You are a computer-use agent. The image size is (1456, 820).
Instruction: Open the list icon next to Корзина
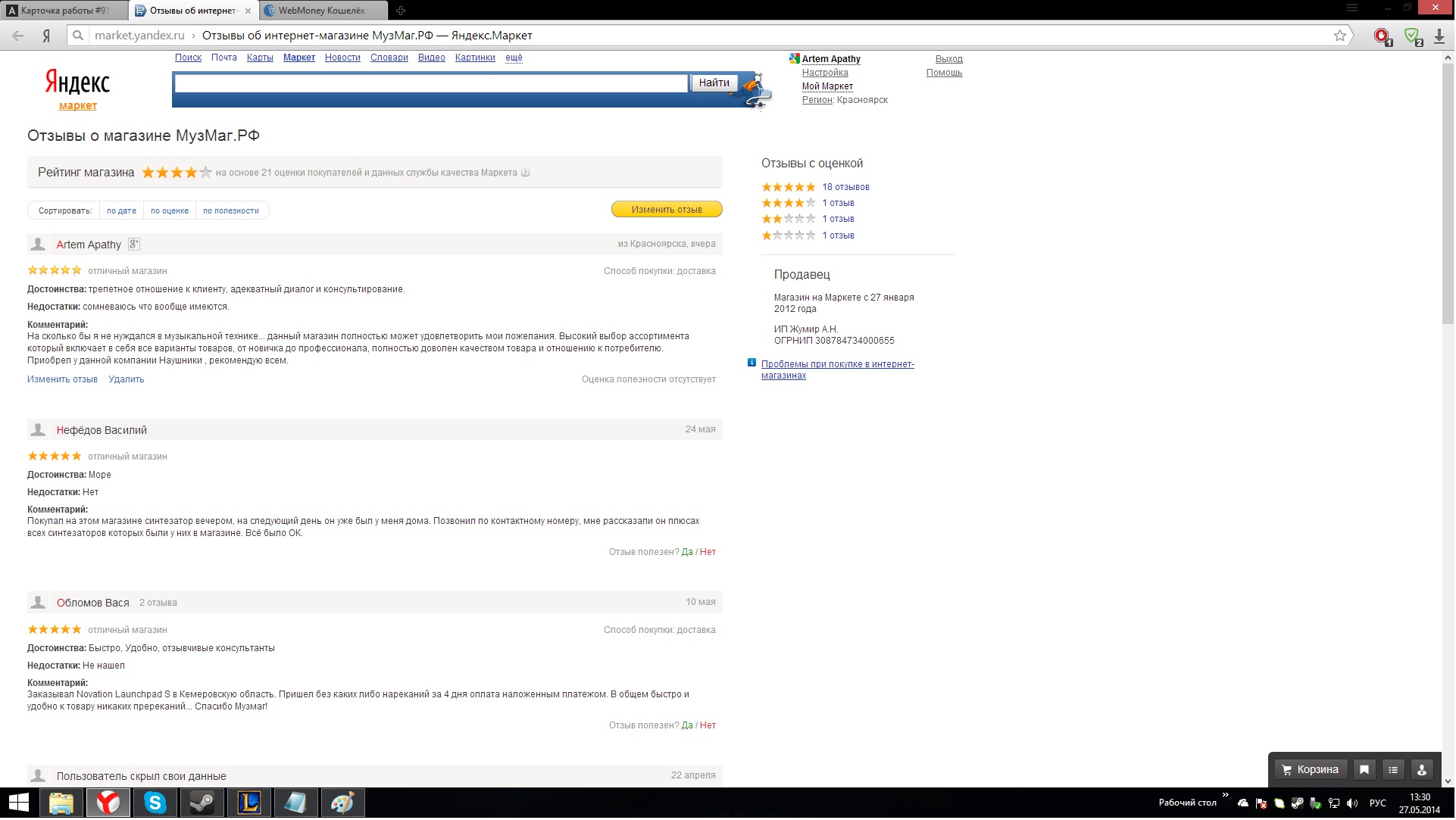click(x=1394, y=771)
